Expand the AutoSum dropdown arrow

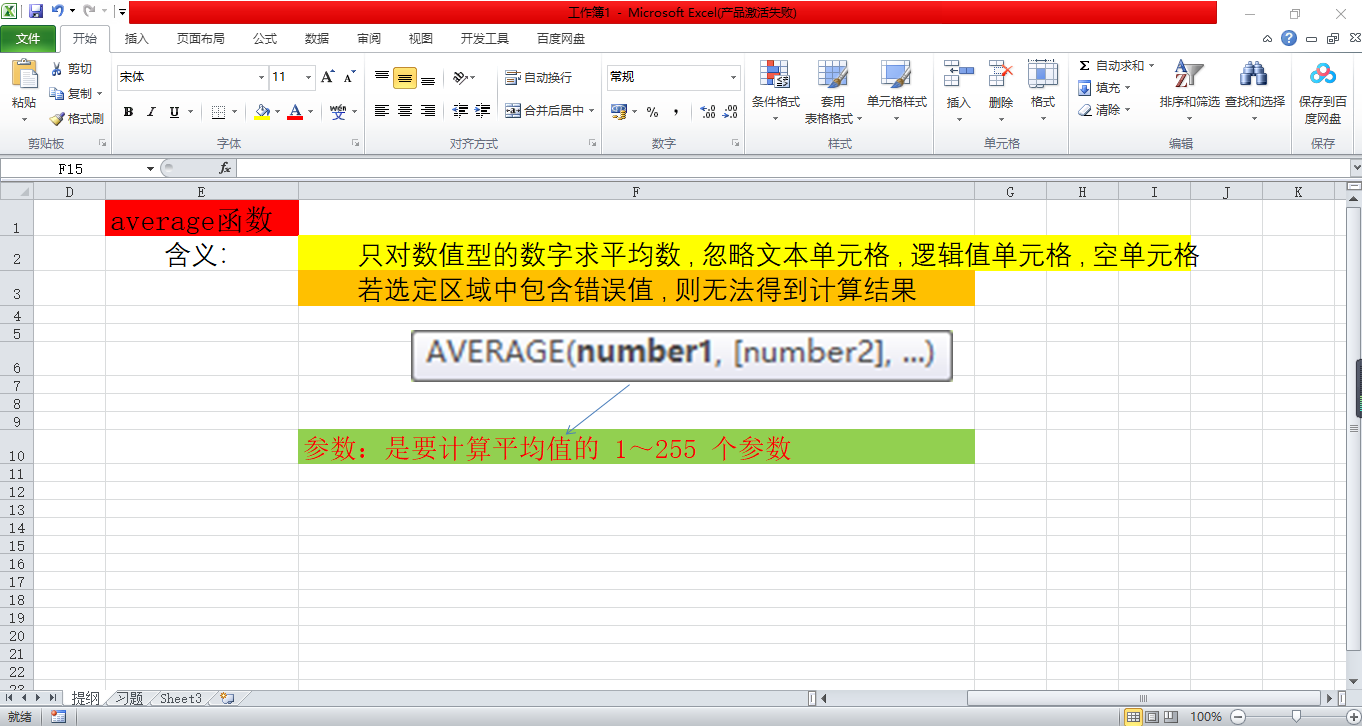[1151, 65]
